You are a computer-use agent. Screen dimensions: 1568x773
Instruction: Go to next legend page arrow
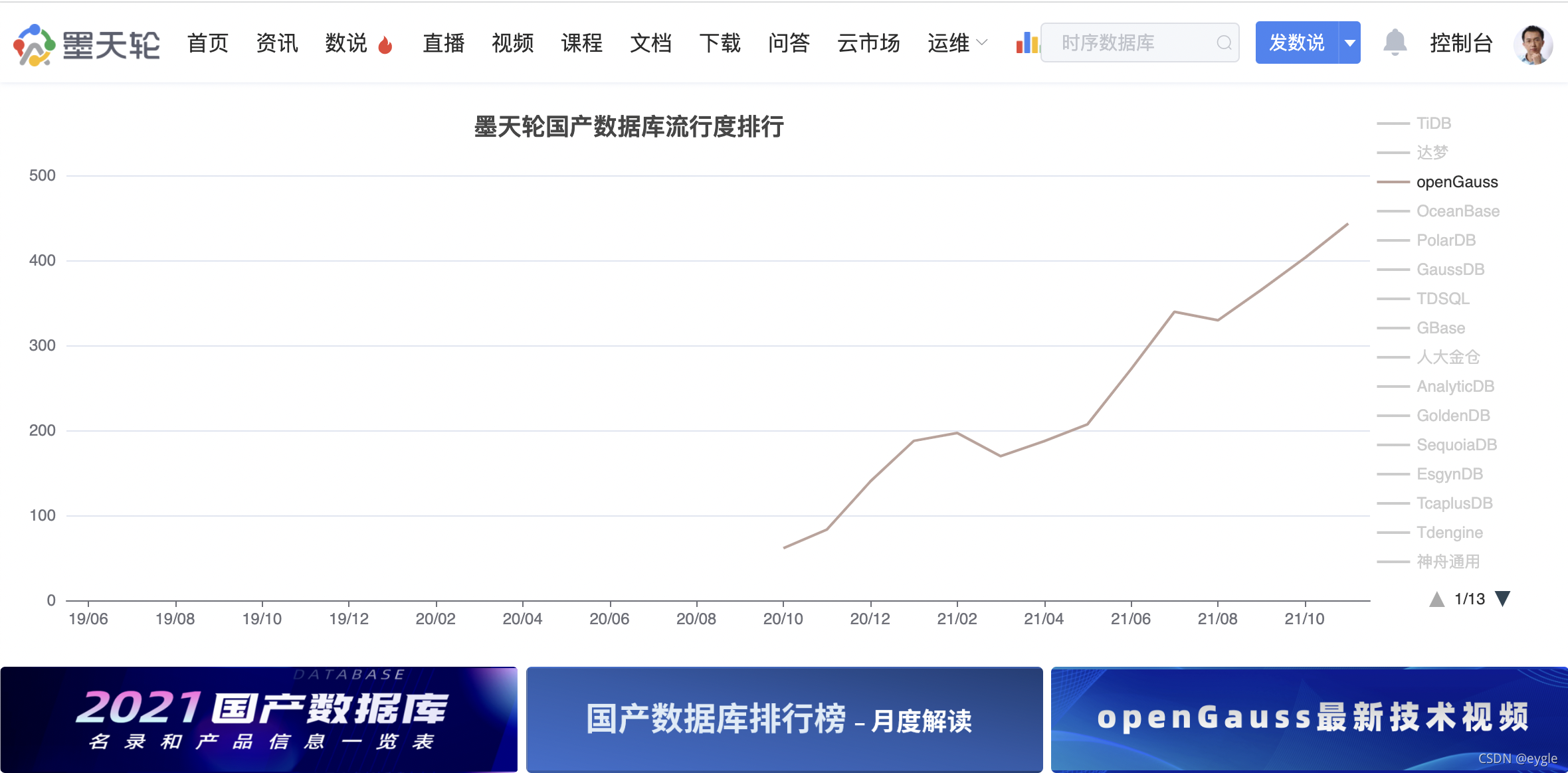tap(1502, 599)
